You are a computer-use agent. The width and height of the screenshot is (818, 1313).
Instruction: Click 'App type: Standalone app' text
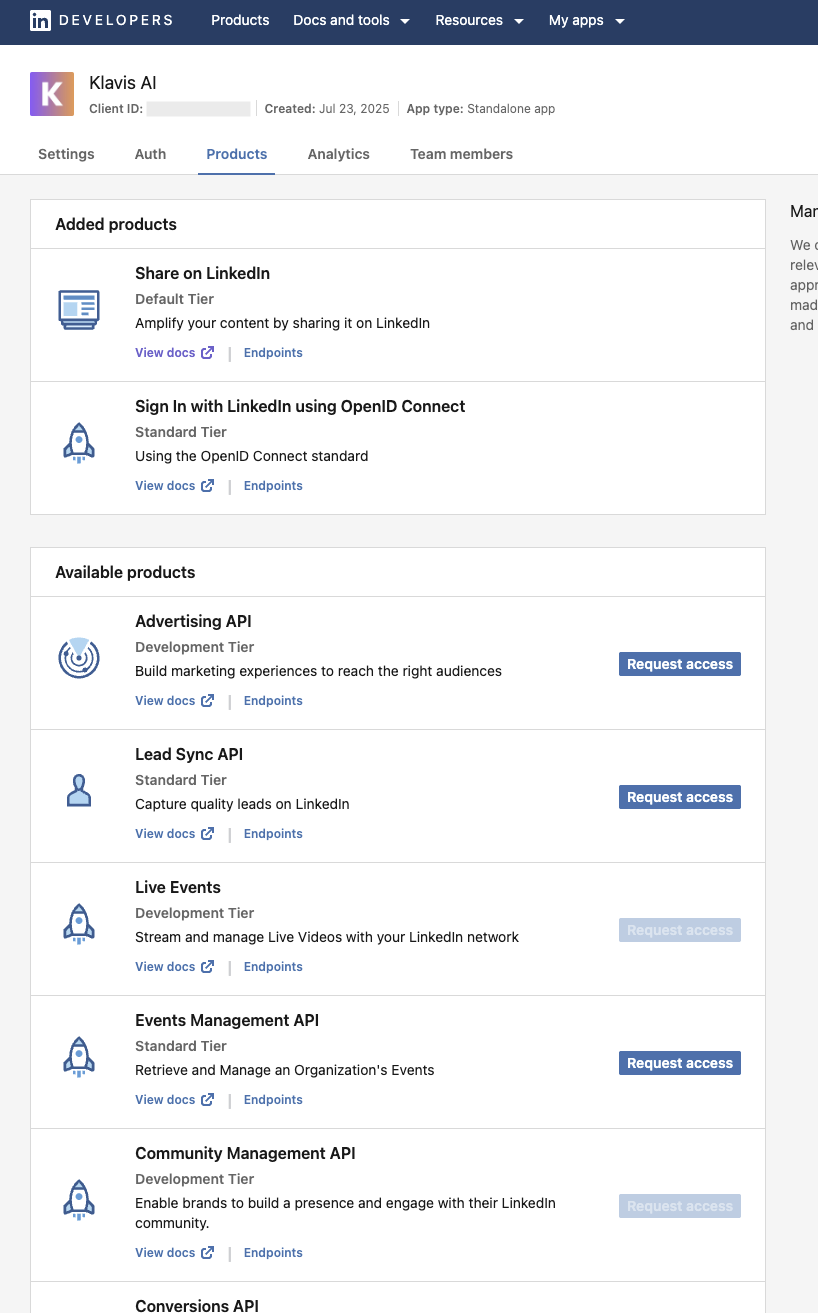(x=481, y=109)
